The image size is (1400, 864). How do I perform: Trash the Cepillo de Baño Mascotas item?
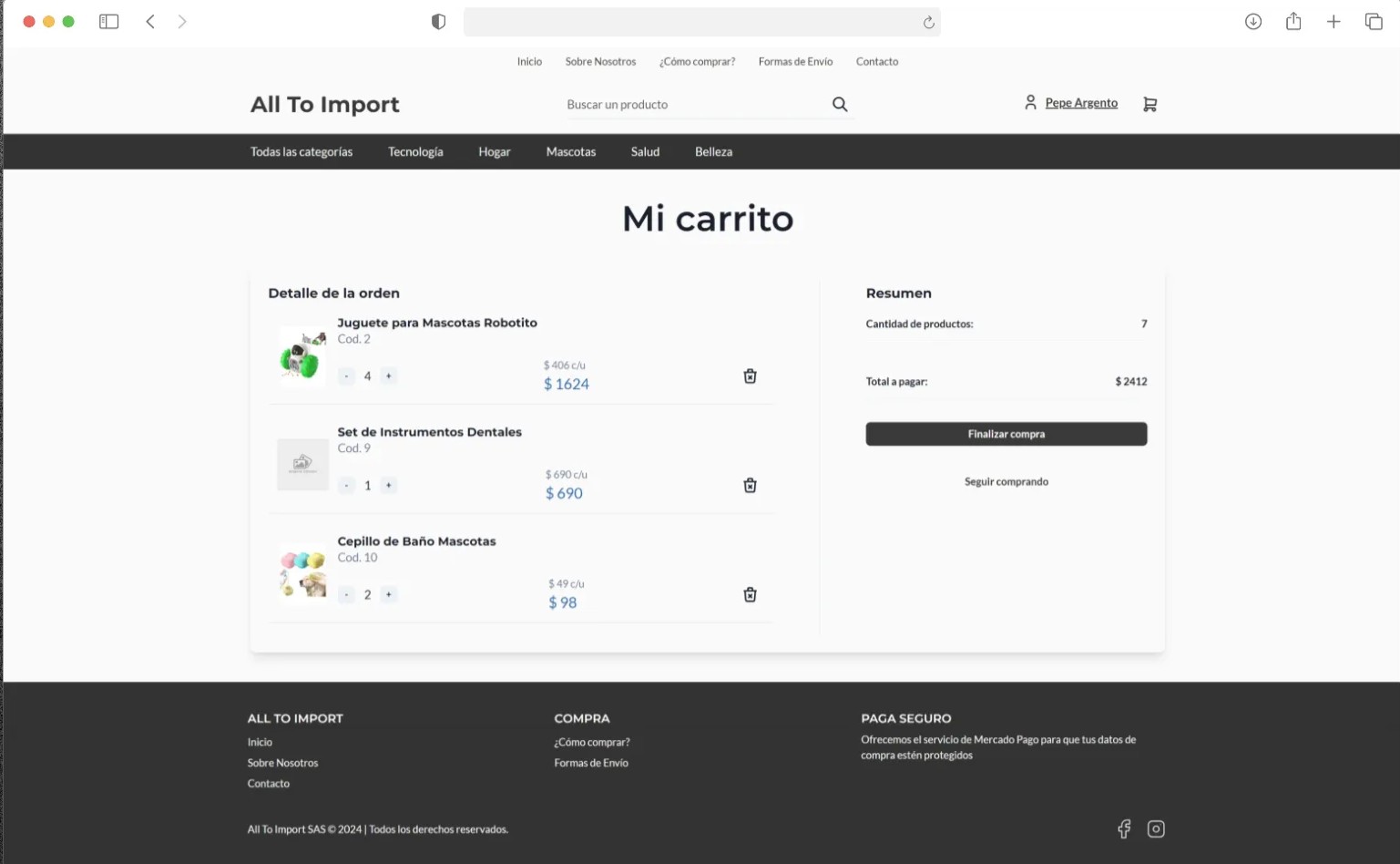pos(750,595)
